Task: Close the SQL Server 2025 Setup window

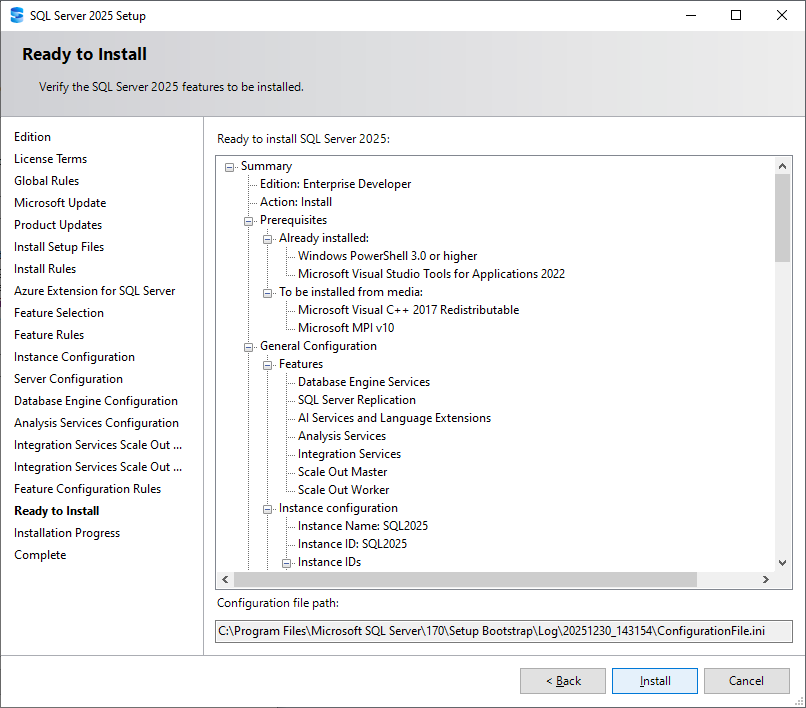Action: 782,15
